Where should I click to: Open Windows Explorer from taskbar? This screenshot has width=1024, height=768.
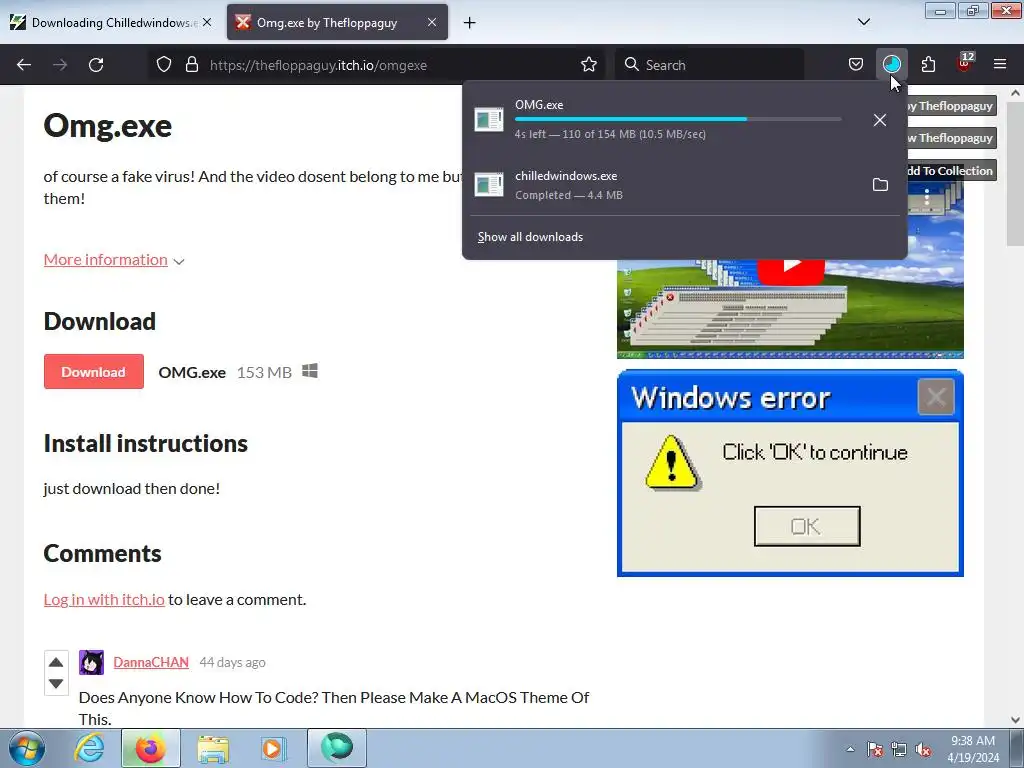point(213,748)
